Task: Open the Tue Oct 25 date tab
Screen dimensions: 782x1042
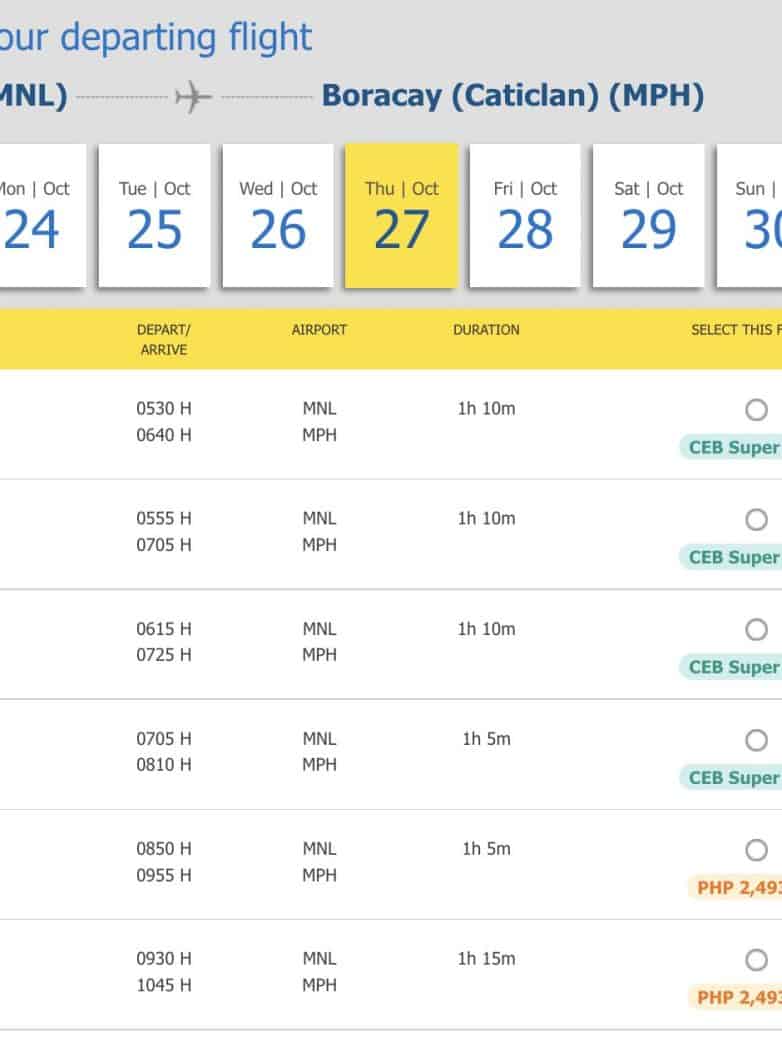Action: pyautogui.click(x=154, y=216)
